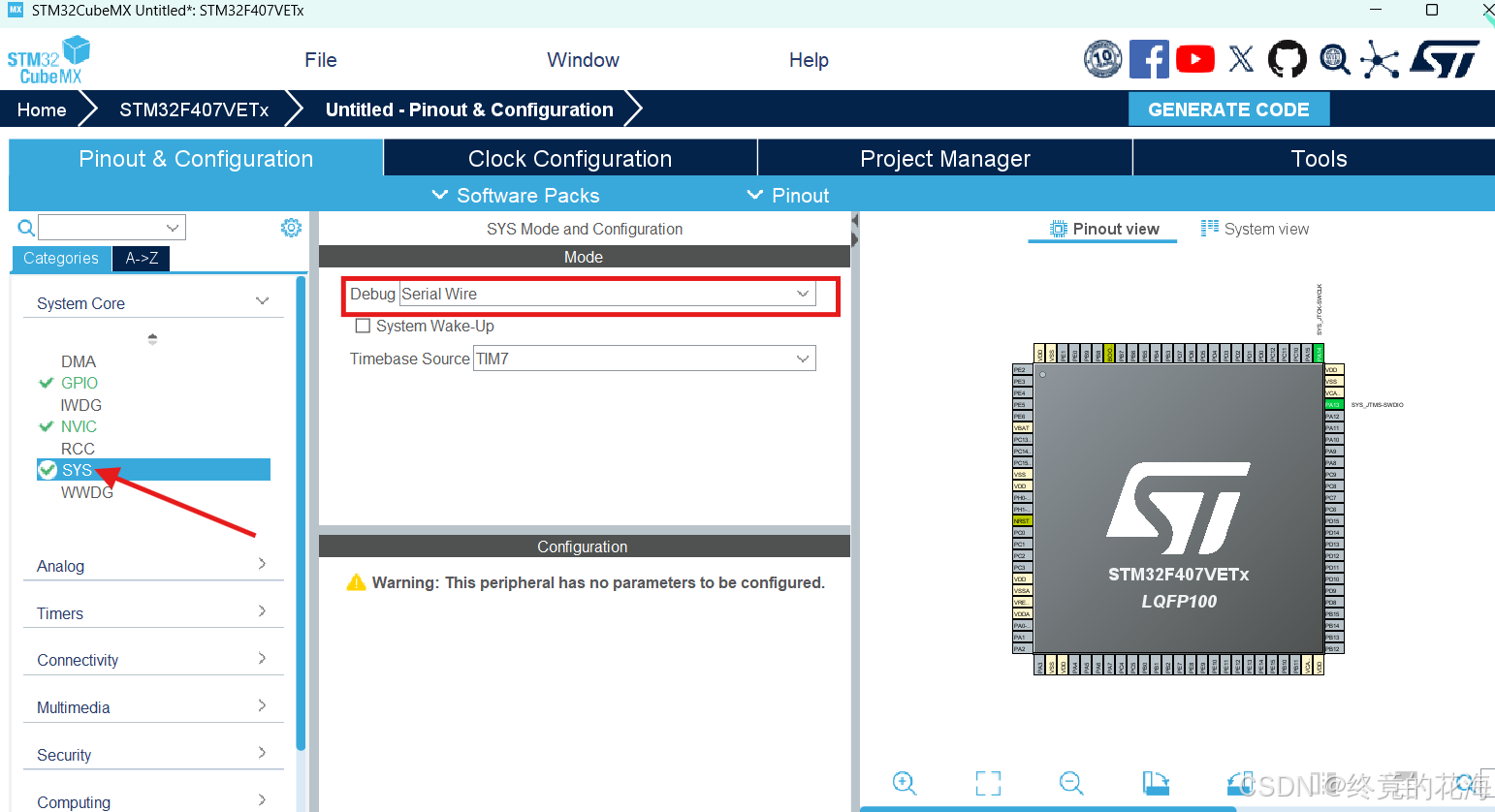1495x812 pixels.
Task: Open the Timebase Source TIM7 dropdown
Action: [644, 359]
